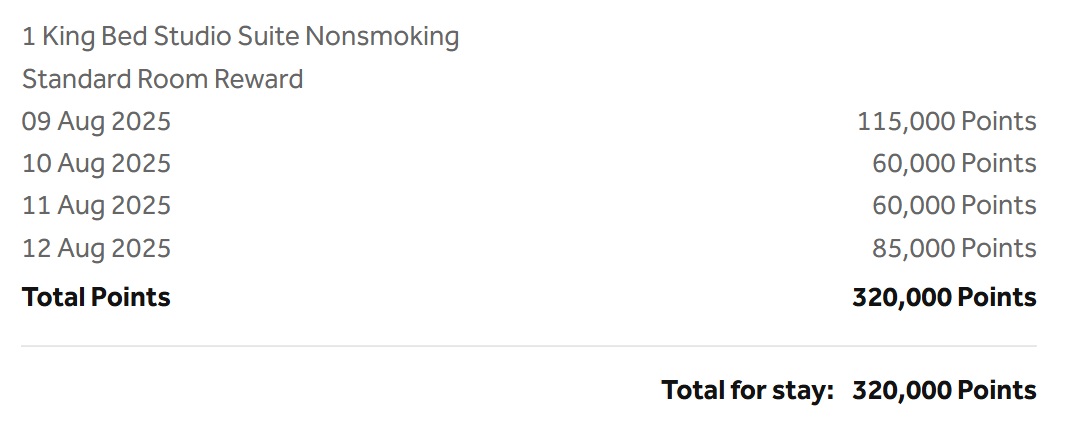Click the word 'Reward' in the rate name

tap(259, 79)
